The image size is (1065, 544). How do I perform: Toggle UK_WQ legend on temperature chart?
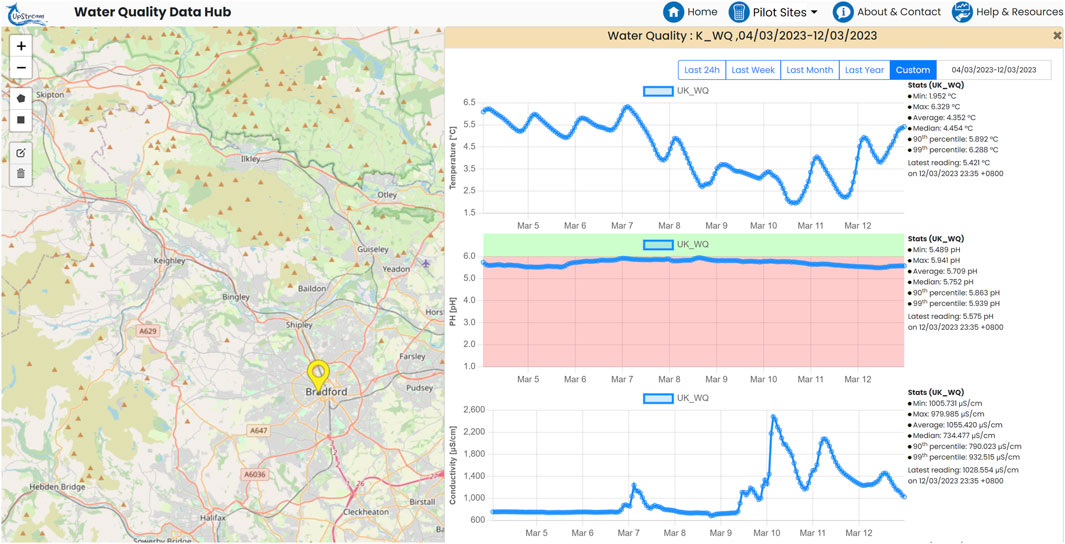pyautogui.click(x=676, y=91)
